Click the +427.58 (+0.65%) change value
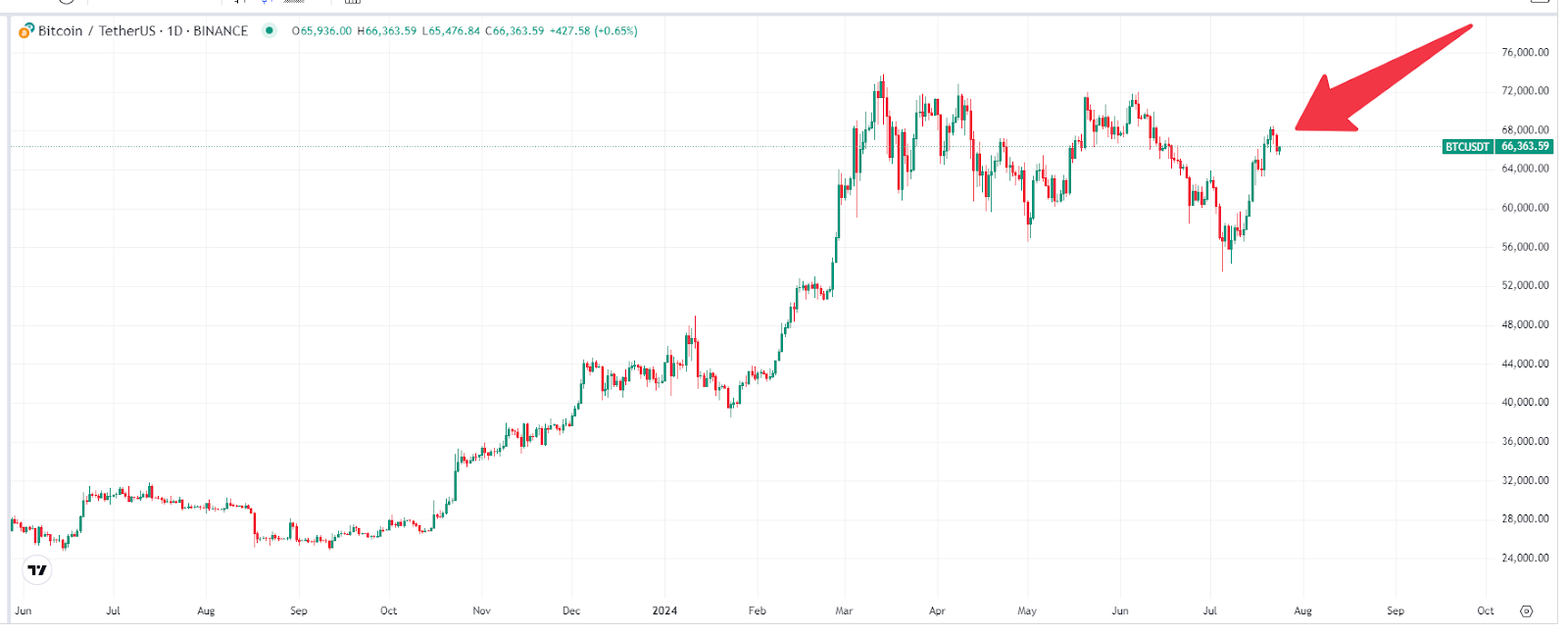The width and height of the screenshot is (1568, 634). point(594,31)
